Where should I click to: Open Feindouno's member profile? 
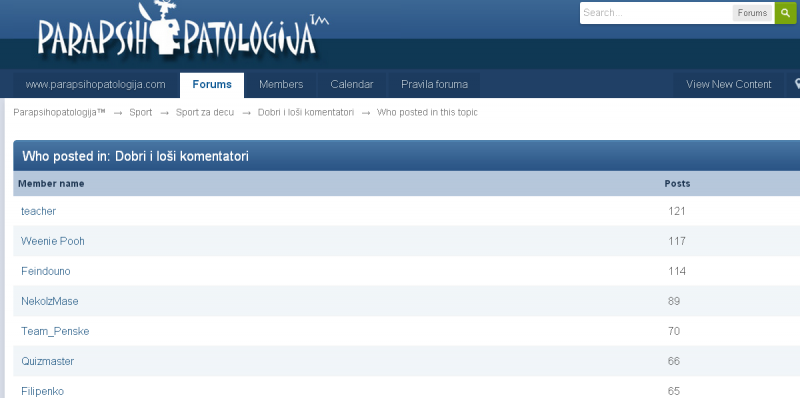[45, 271]
